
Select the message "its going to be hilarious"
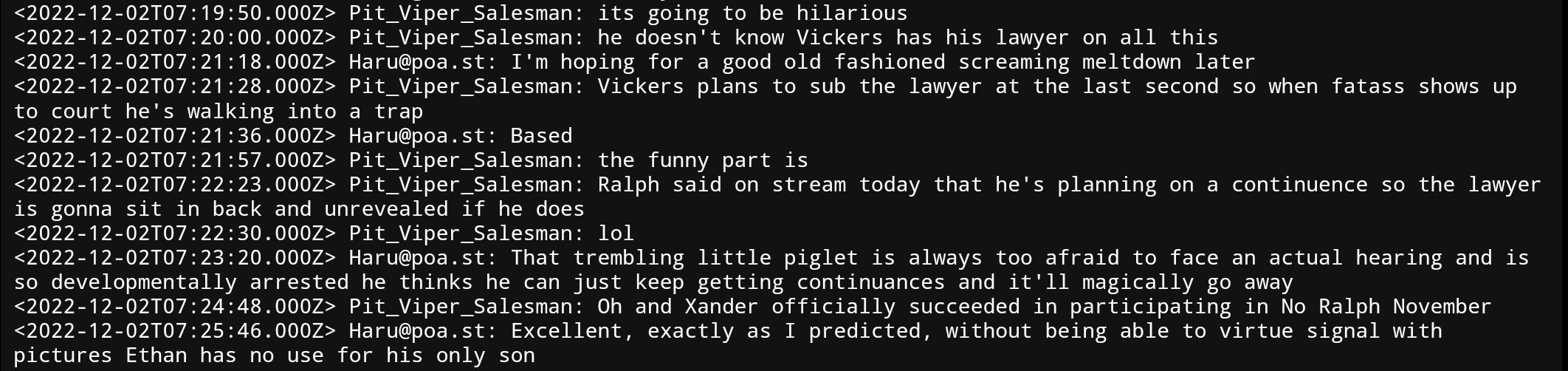[752, 13]
